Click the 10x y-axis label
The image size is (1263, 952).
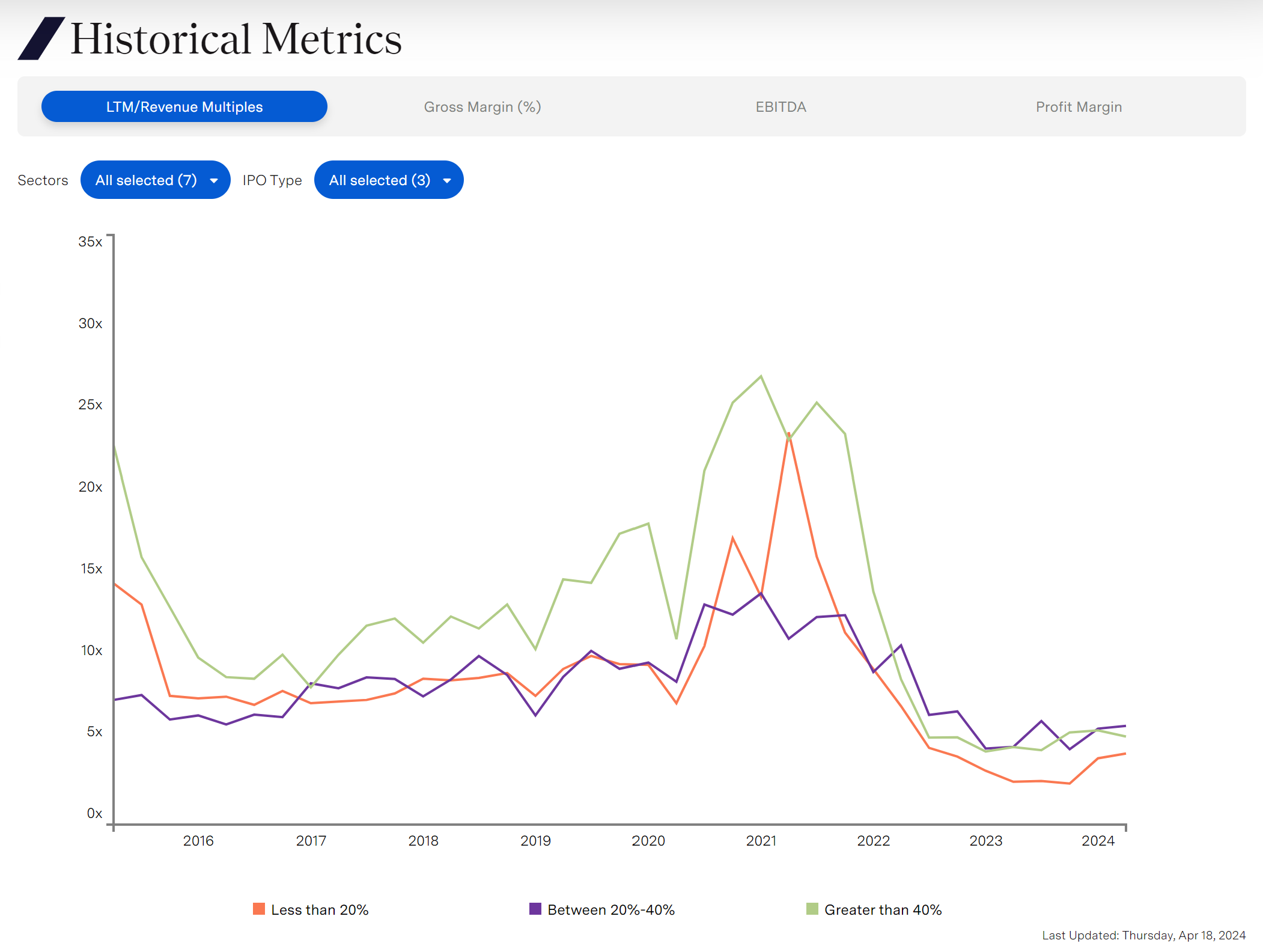point(91,650)
